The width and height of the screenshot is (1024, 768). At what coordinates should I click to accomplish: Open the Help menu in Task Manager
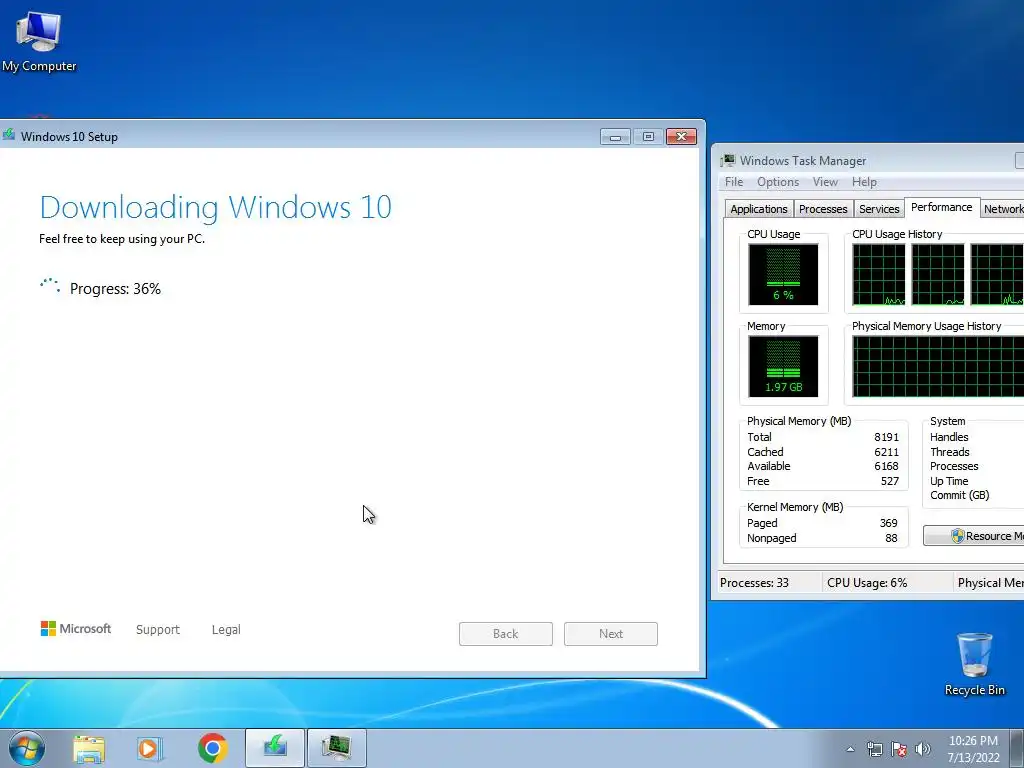pyautogui.click(x=864, y=182)
